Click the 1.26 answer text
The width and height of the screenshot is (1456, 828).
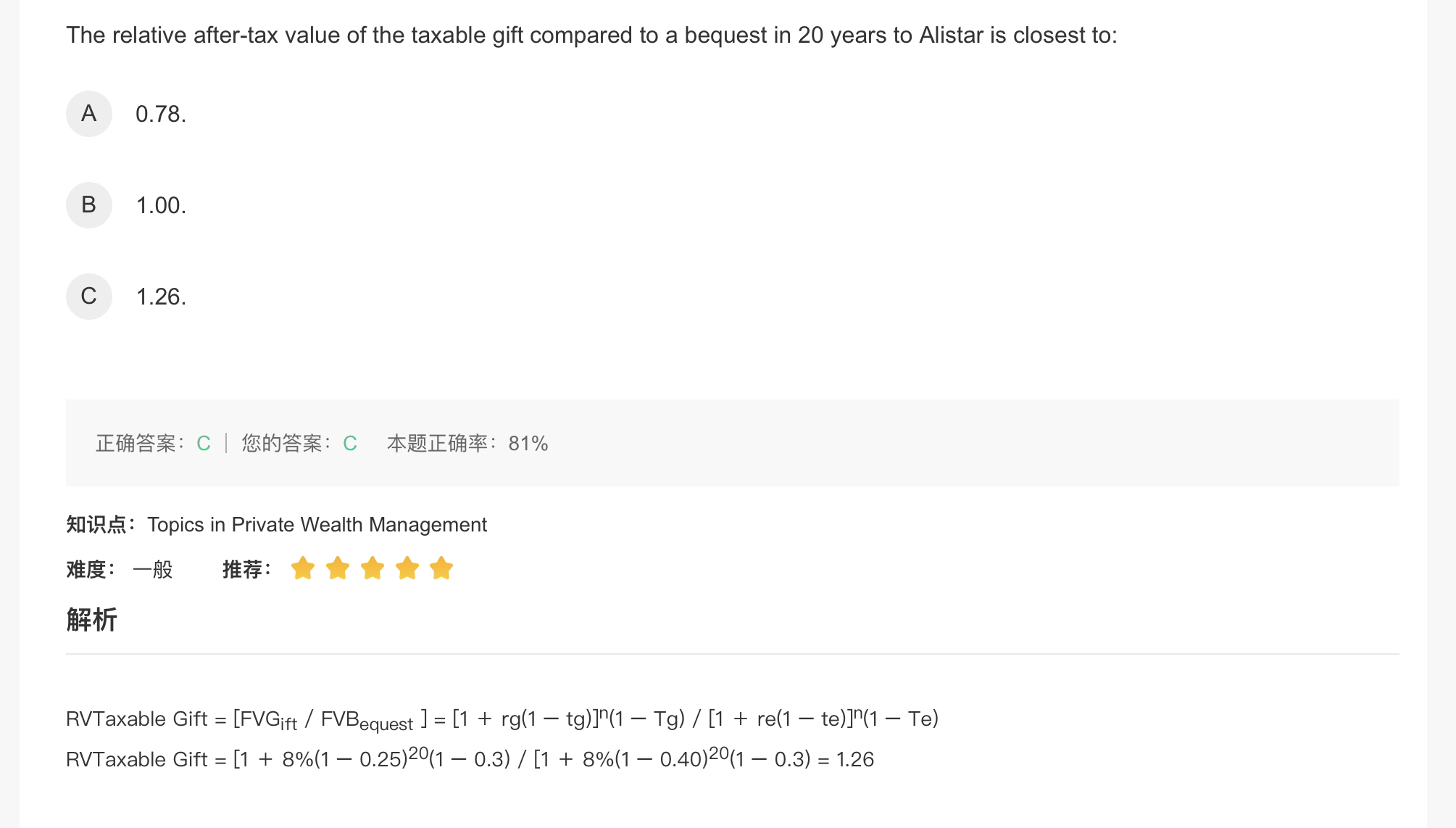(161, 297)
